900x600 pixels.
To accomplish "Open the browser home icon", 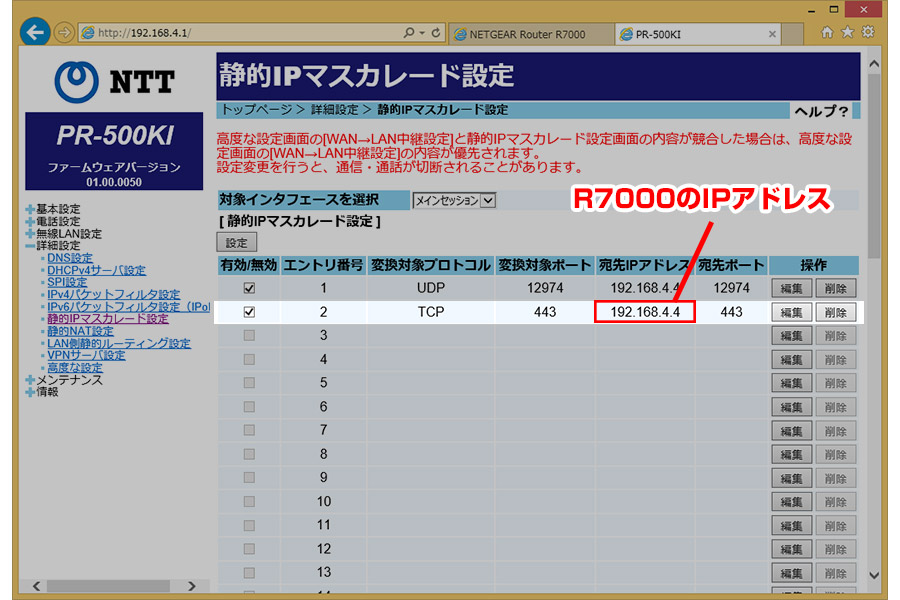I will [827, 33].
